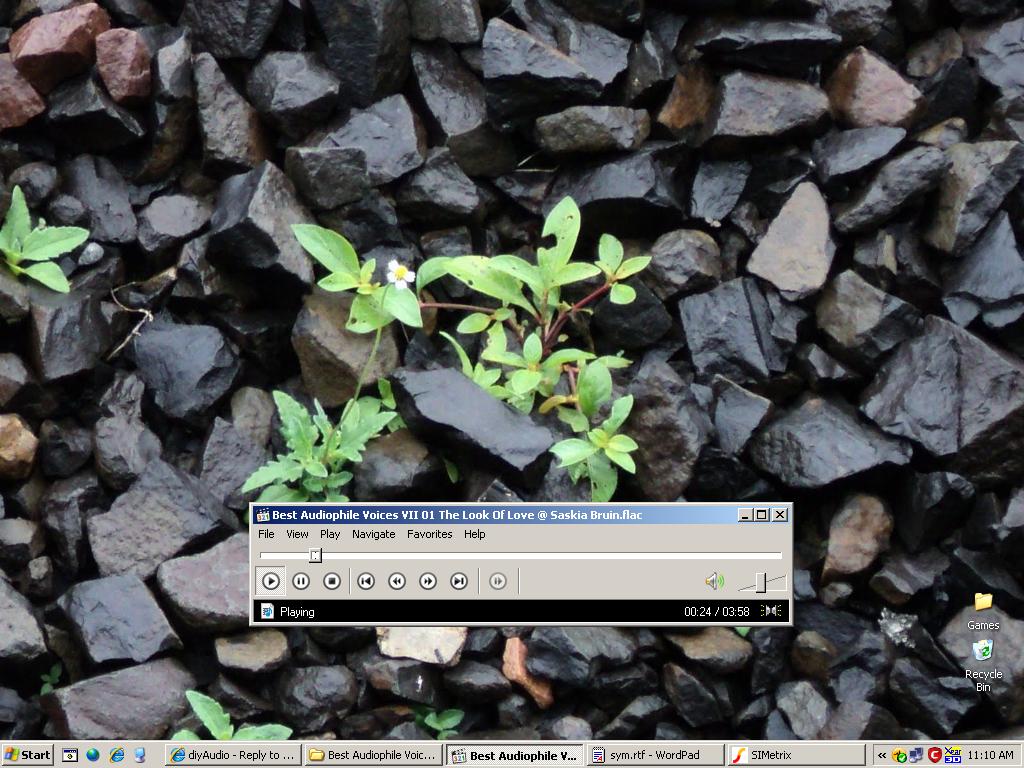Click the fast-forward (increase speed) button

point(428,581)
